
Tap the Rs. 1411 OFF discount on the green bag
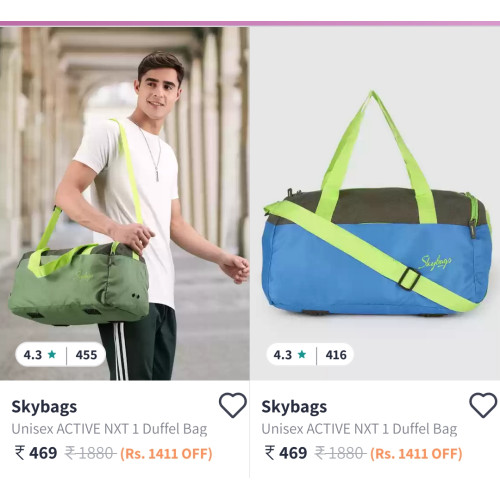pyautogui.click(x=166, y=454)
